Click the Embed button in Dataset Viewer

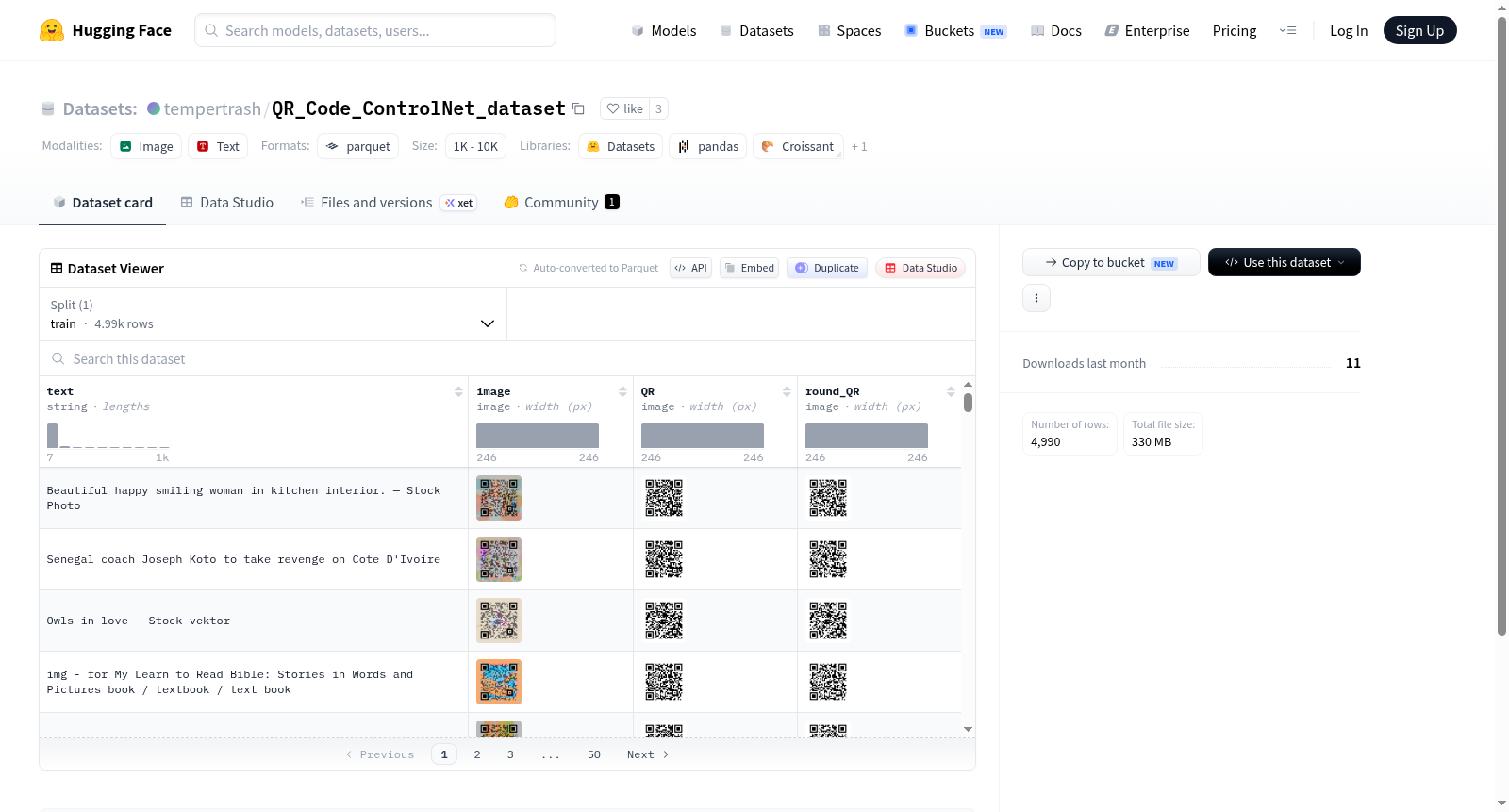(750, 268)
